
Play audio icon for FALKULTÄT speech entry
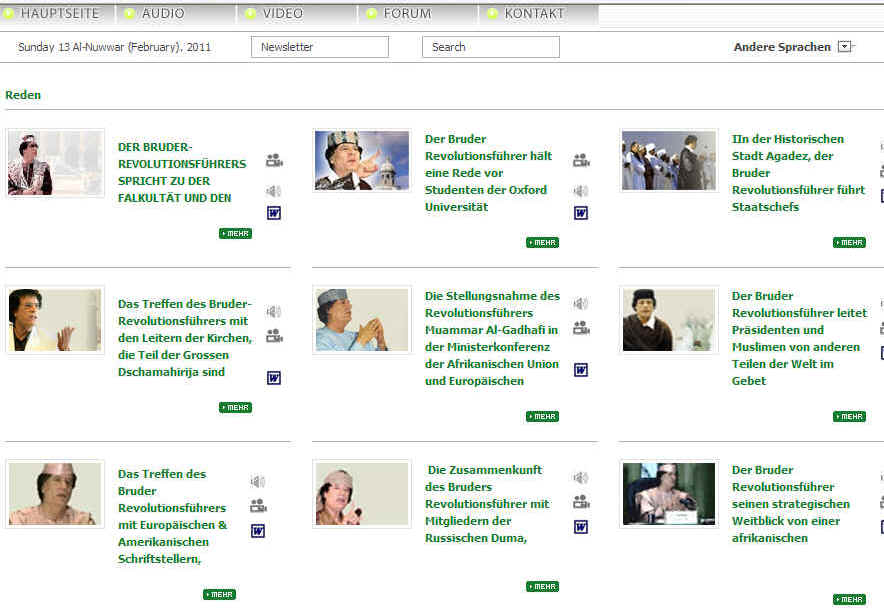coord(274,191)
